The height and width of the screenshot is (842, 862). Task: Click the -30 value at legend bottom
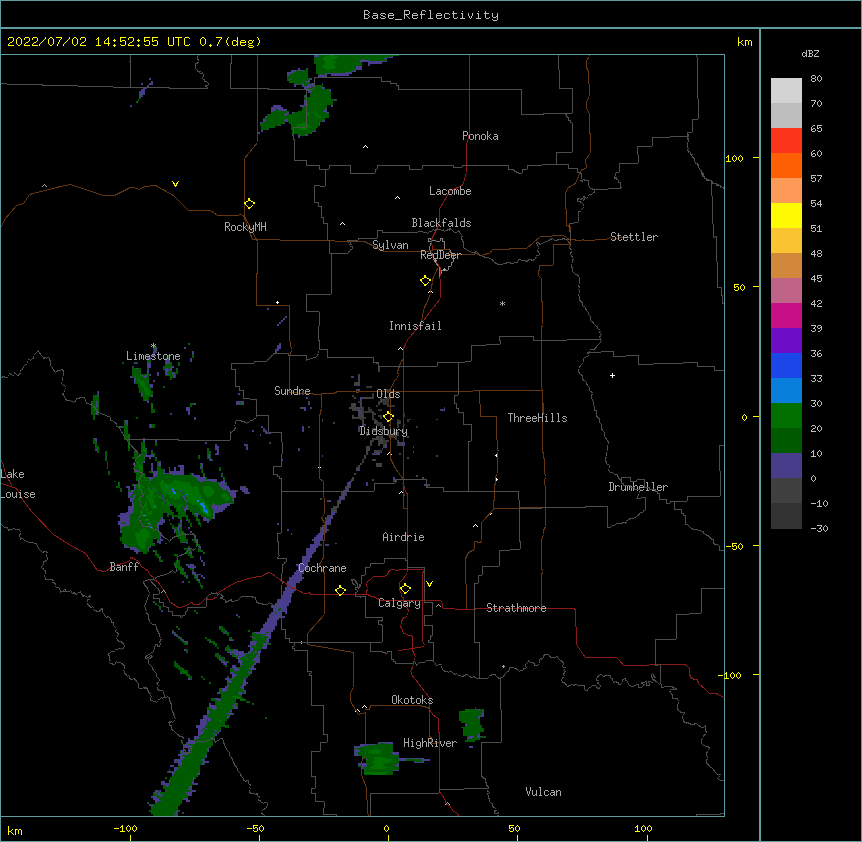[819, 528]
